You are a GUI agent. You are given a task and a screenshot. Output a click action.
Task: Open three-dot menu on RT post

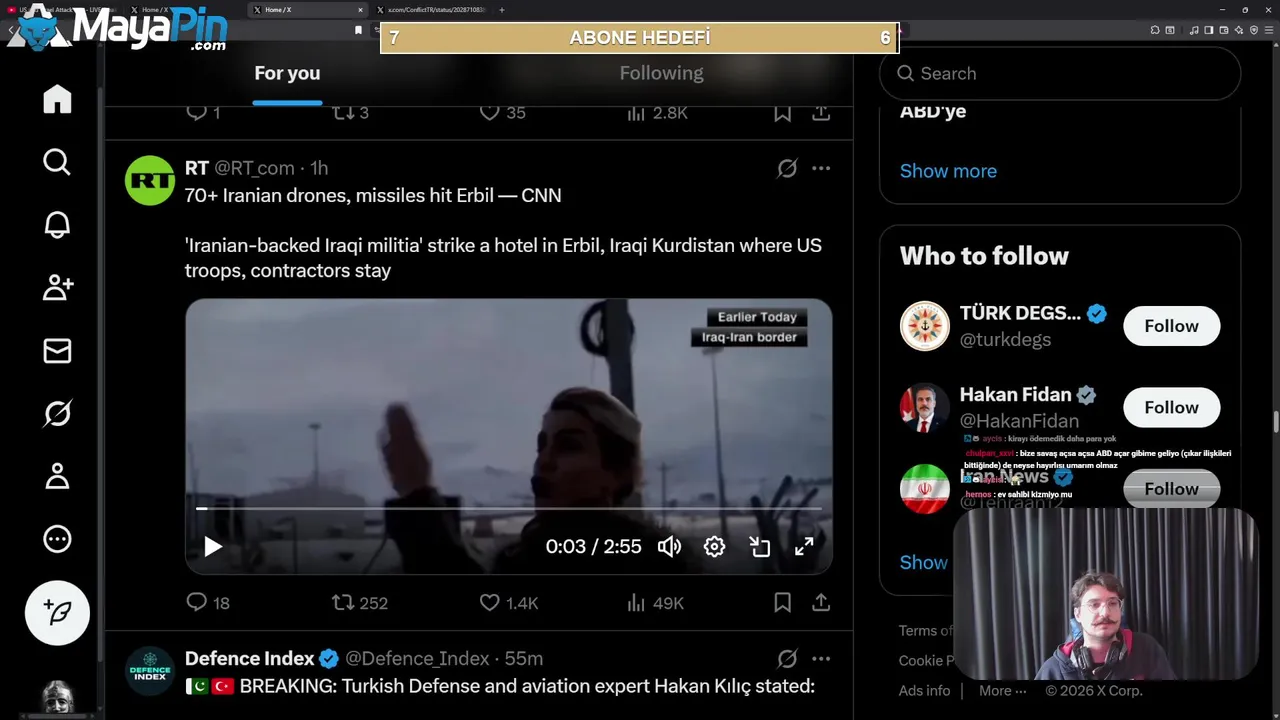pyautogui.click(x=821, y=168)
